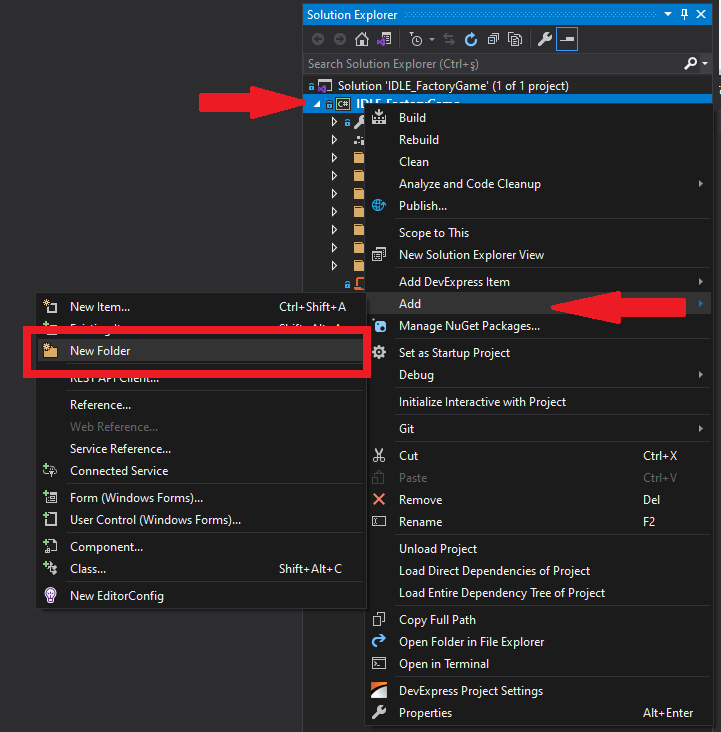The image size is (721, 732).
Task: Click Open Folder in File Explorer
Action: coord(471,642)
